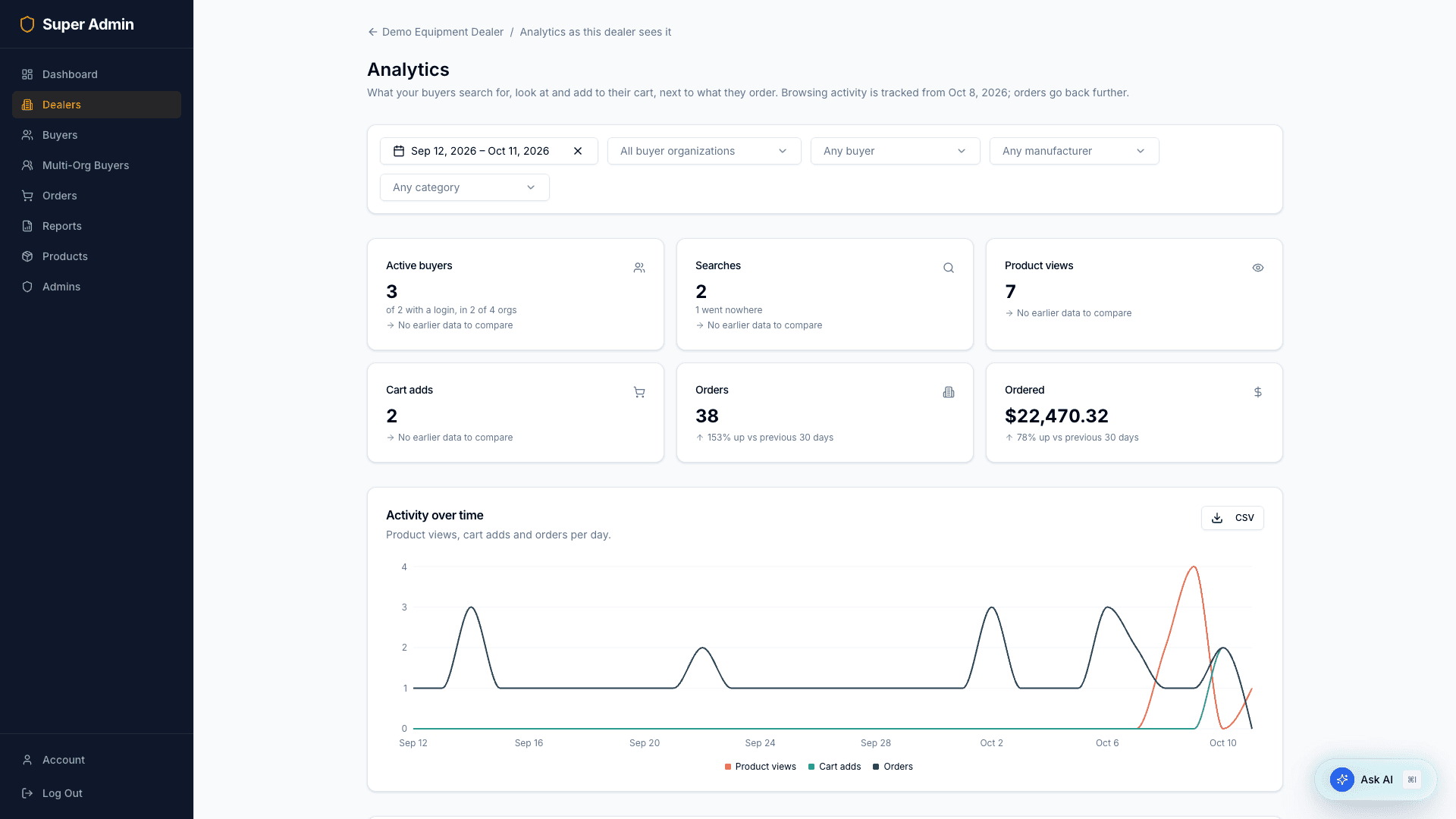The width and height of the screenshot is (1456, 819).
Task: Click the Dealers building icon in sidebar
Action: coord(27,105)
